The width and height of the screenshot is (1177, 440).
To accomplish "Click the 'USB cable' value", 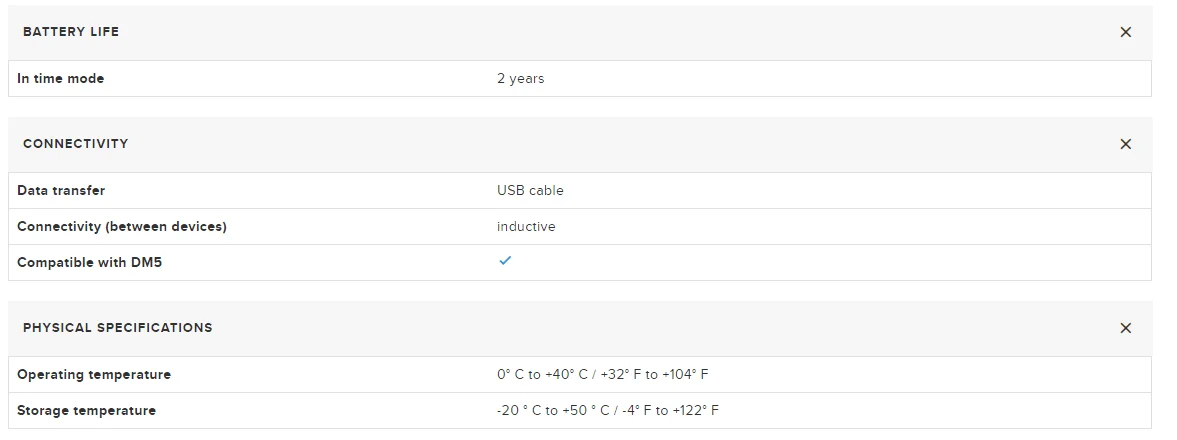I will pos(530,190).
